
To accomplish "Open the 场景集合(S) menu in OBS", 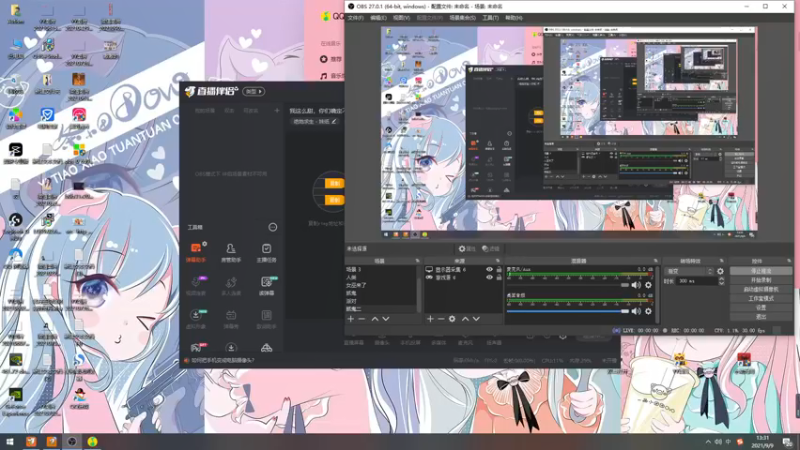I will coord(462,18).
